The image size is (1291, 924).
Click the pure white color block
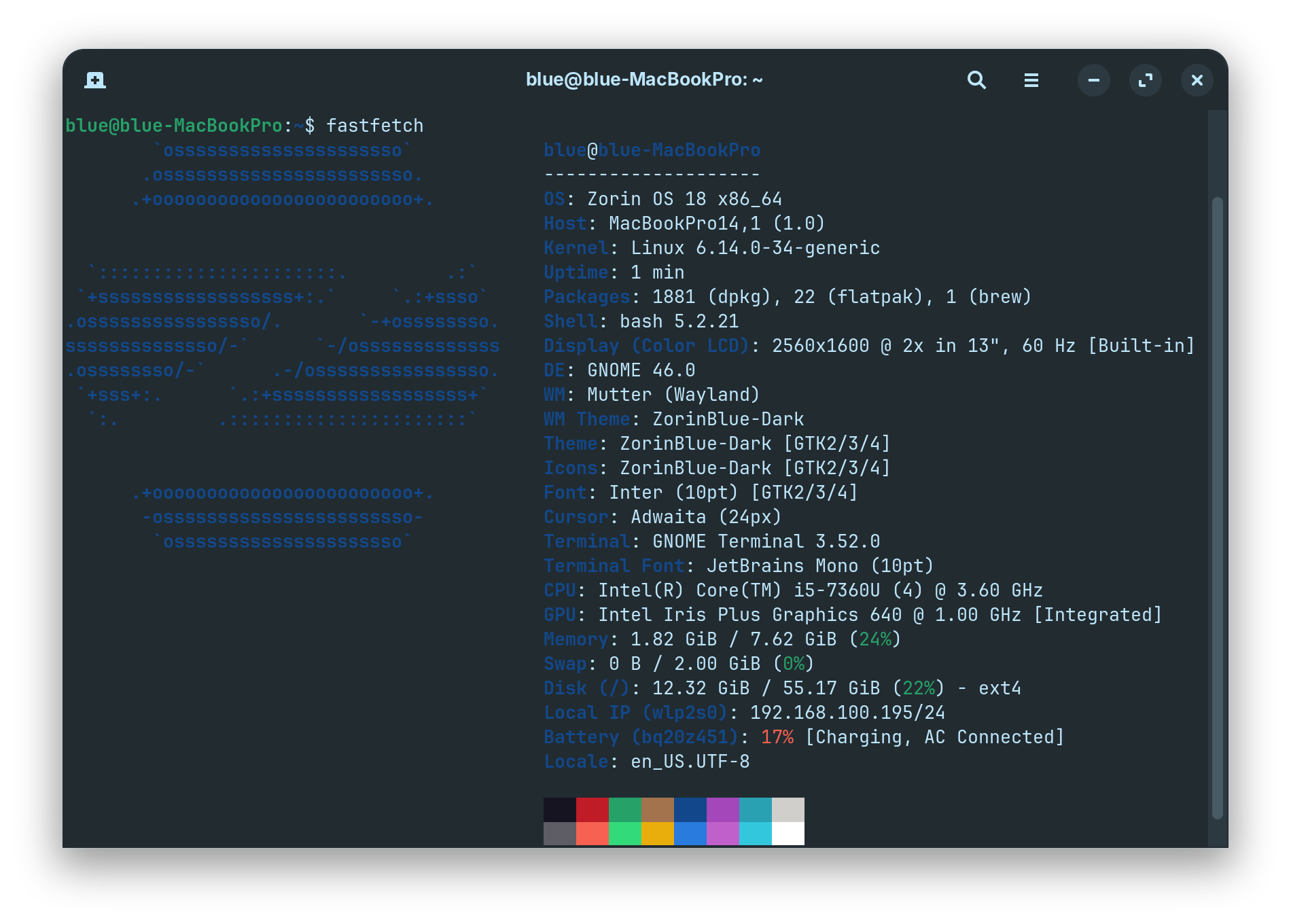pyautogui.click(x=788, y=834)
